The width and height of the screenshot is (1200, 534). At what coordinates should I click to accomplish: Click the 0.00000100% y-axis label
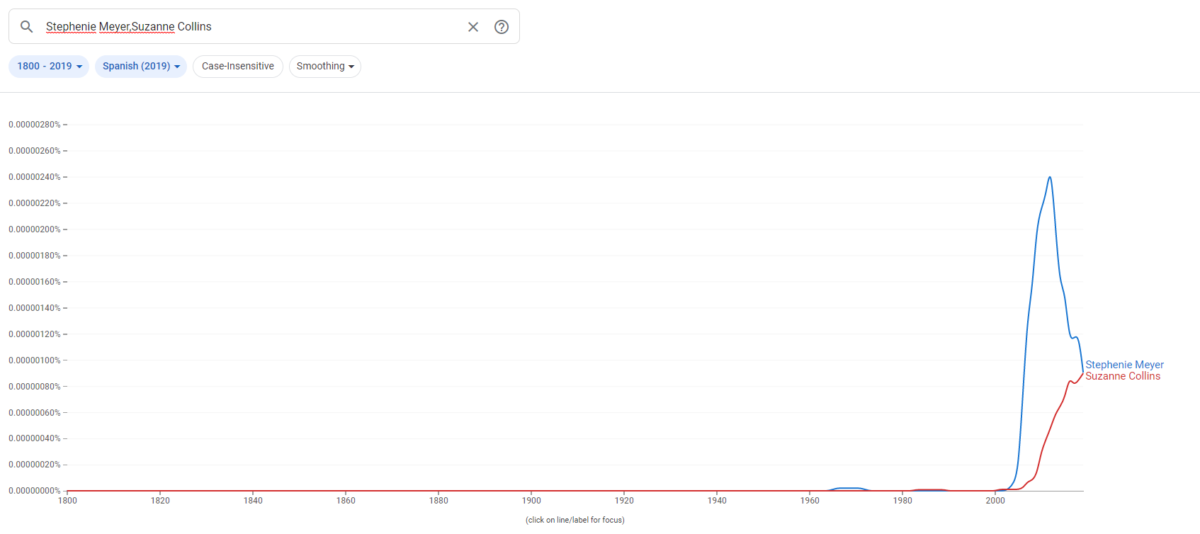tap(35, 360)
